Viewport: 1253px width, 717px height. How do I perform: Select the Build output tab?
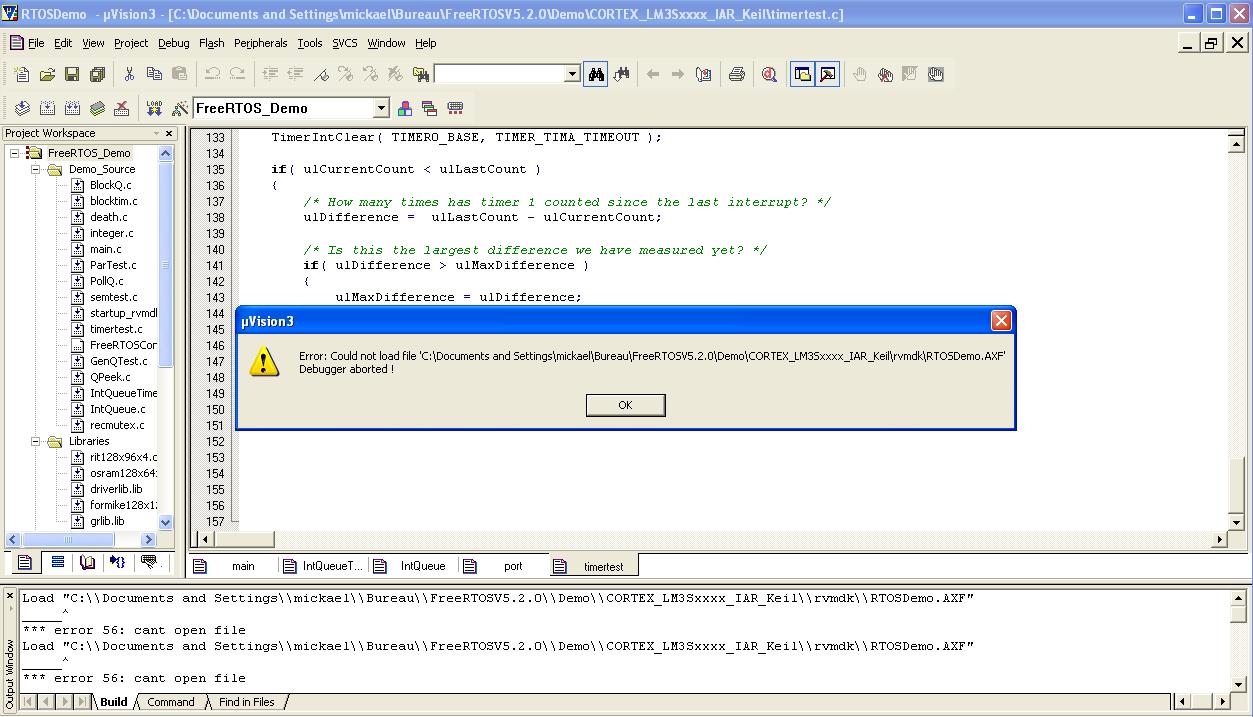[x=114, y=702]
